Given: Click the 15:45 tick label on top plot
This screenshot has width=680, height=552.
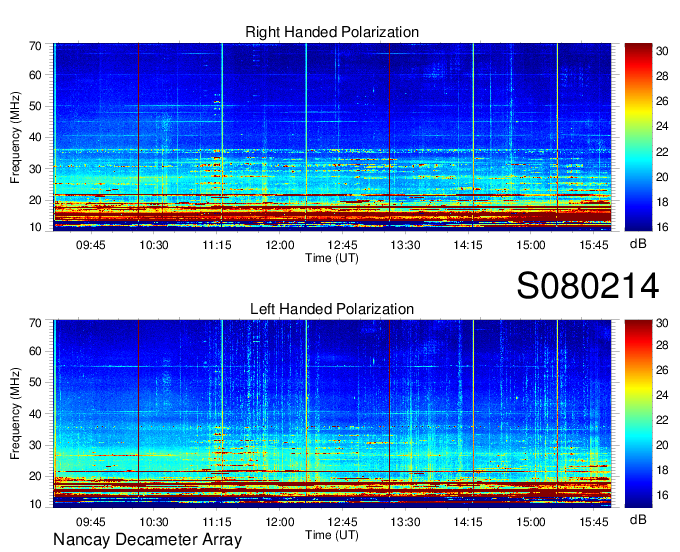Looking at the screenshot, I should coord(594,245).
